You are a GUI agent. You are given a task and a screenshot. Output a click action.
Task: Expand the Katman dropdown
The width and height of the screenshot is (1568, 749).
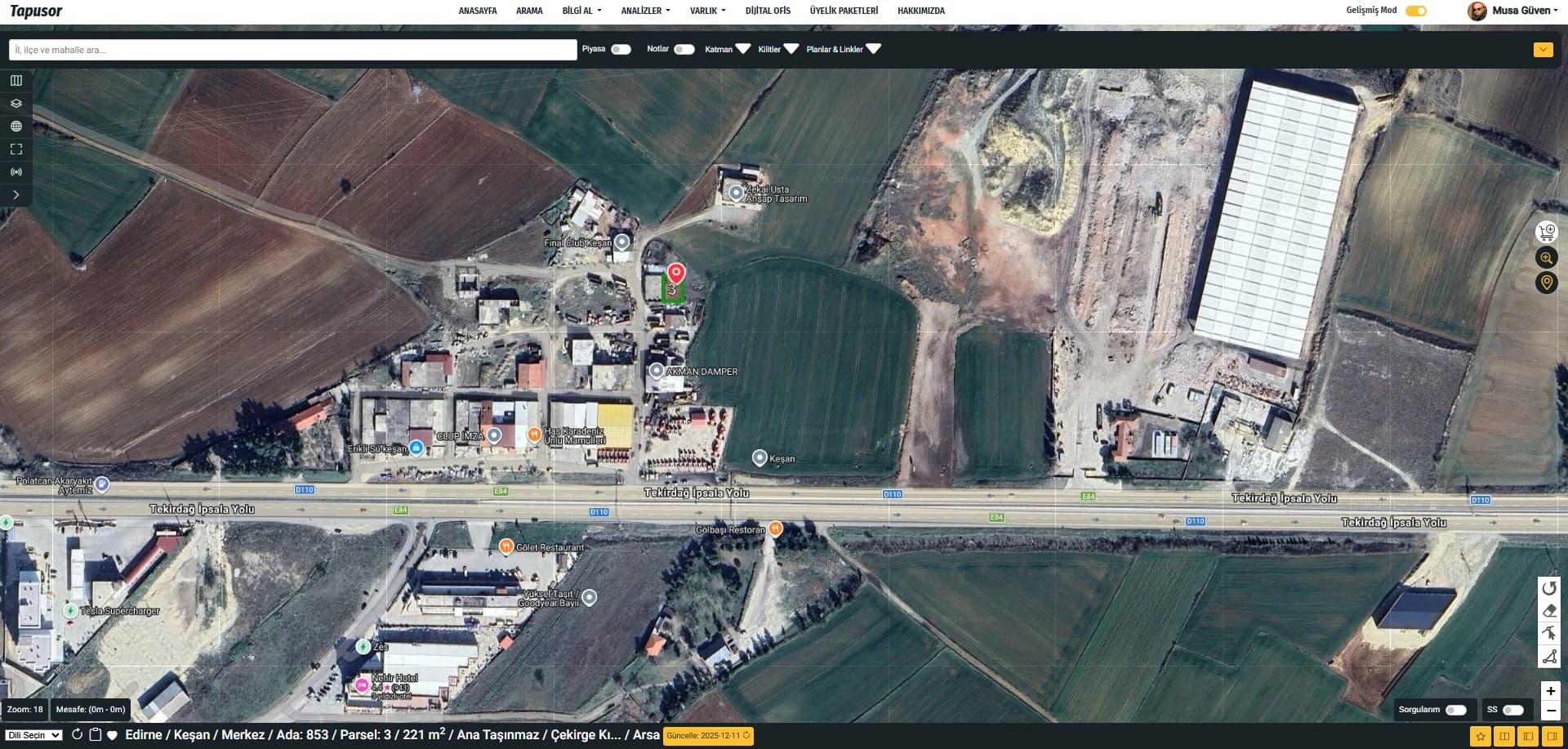[x=728, y=49]
